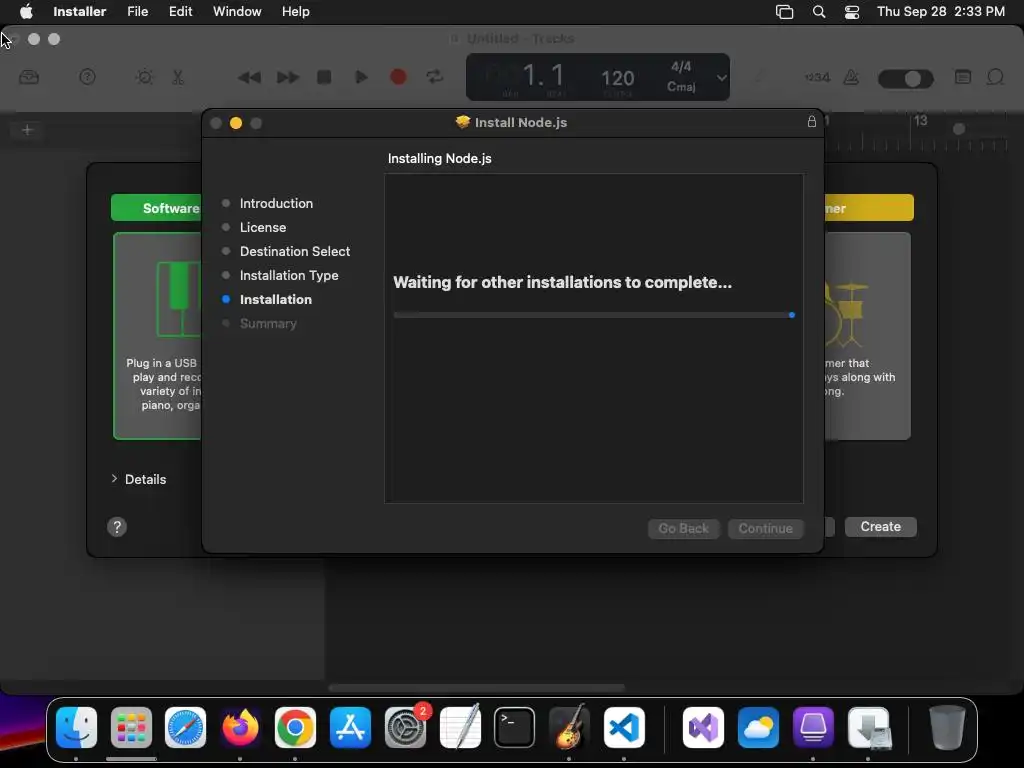This screenshot has width=1024, height=768.
Task: Open Visual Studio purple icon in Dock
Action: click(x=703, y=728)
